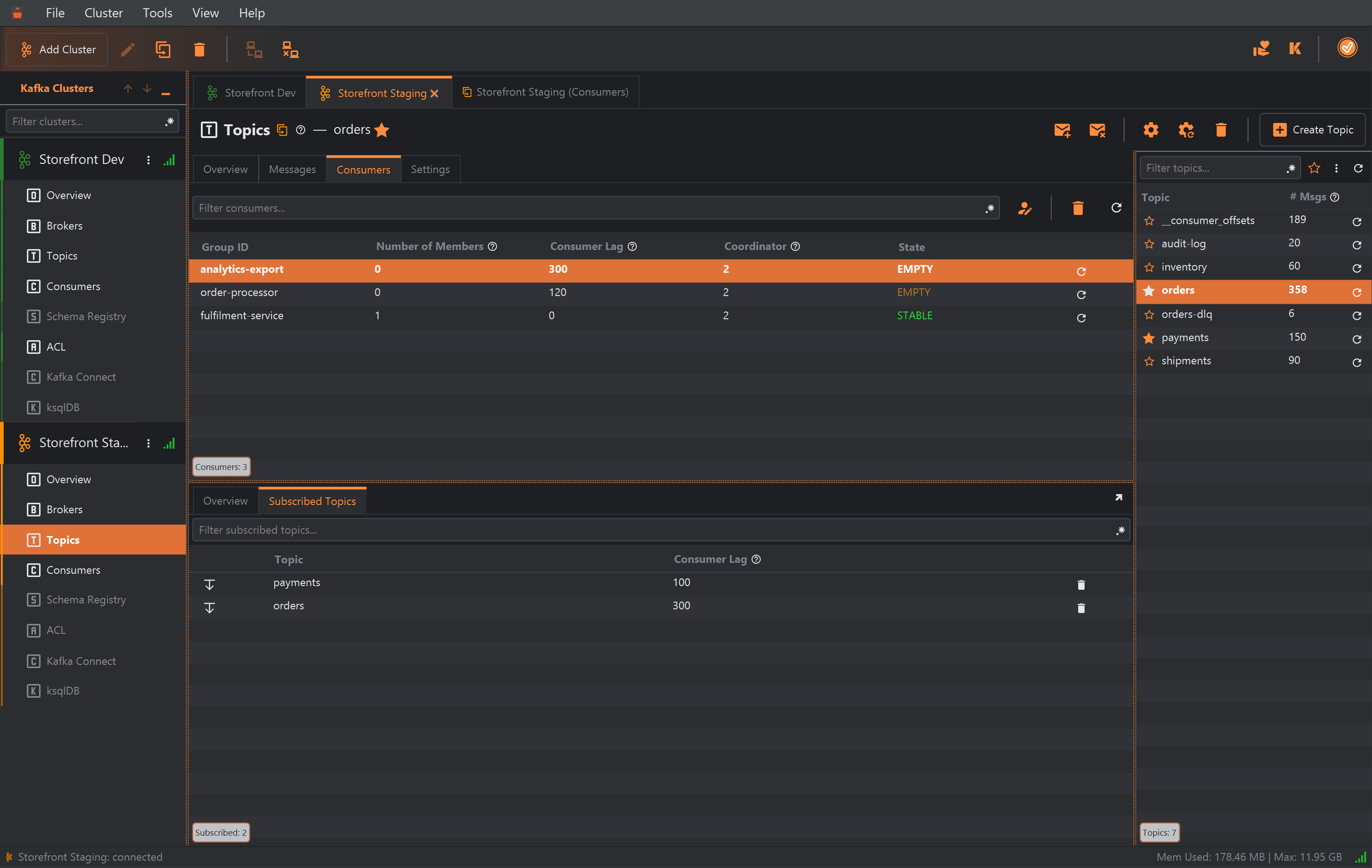Star the __consumer_offsets topic
Viewport: 1372px width, 868px height.
tap(1149, 221)
